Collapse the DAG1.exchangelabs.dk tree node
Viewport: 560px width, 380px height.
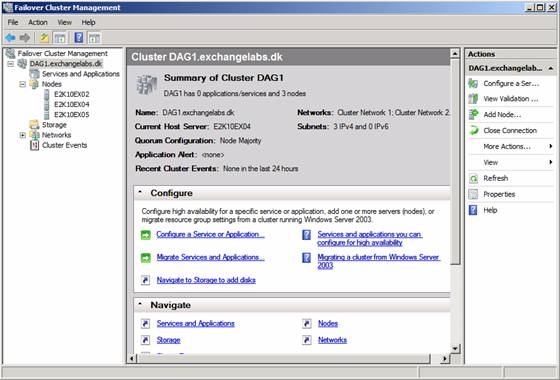pos(11,64)
